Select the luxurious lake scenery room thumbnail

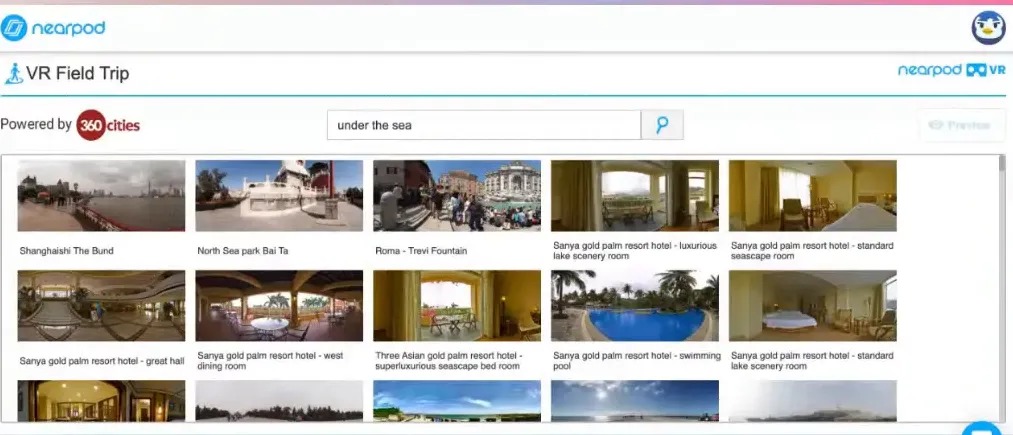(634, 196)
